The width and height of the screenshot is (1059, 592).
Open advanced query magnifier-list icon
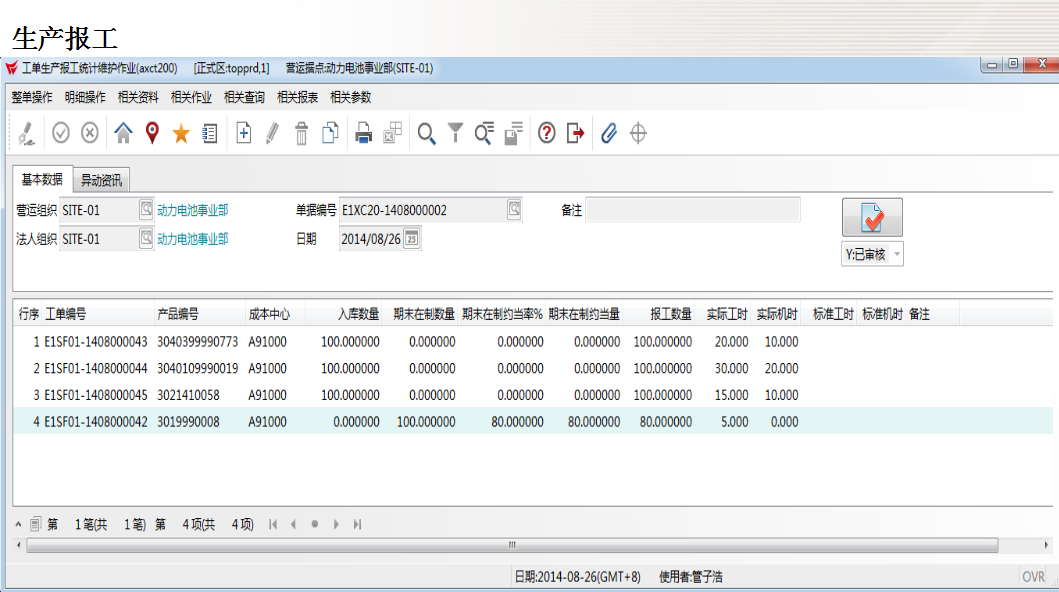484,133
